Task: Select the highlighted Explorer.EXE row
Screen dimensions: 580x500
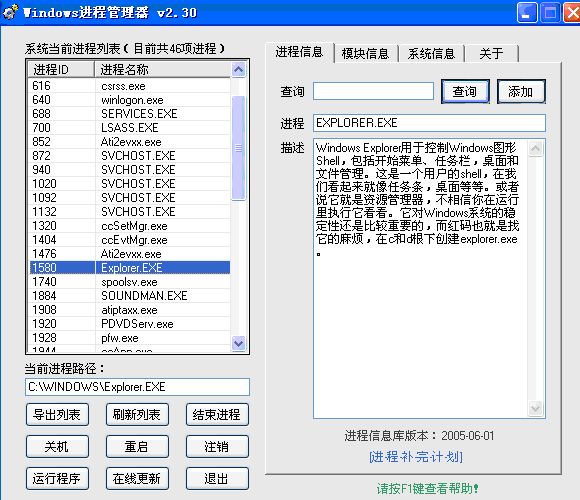Action: pyautogui.click(x=129, y=268)
